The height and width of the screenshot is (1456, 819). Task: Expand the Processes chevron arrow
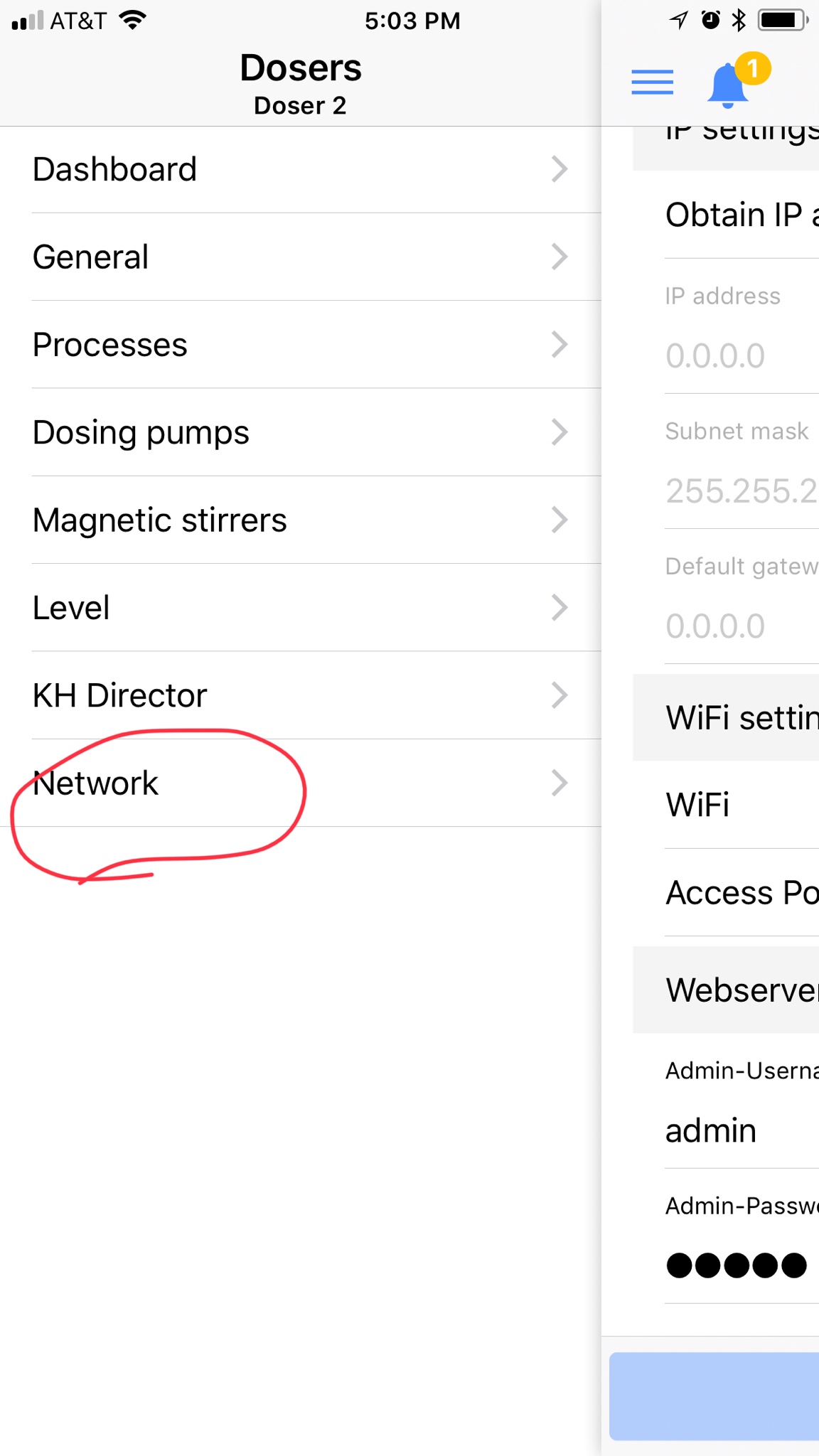click(x=560, y=345)
